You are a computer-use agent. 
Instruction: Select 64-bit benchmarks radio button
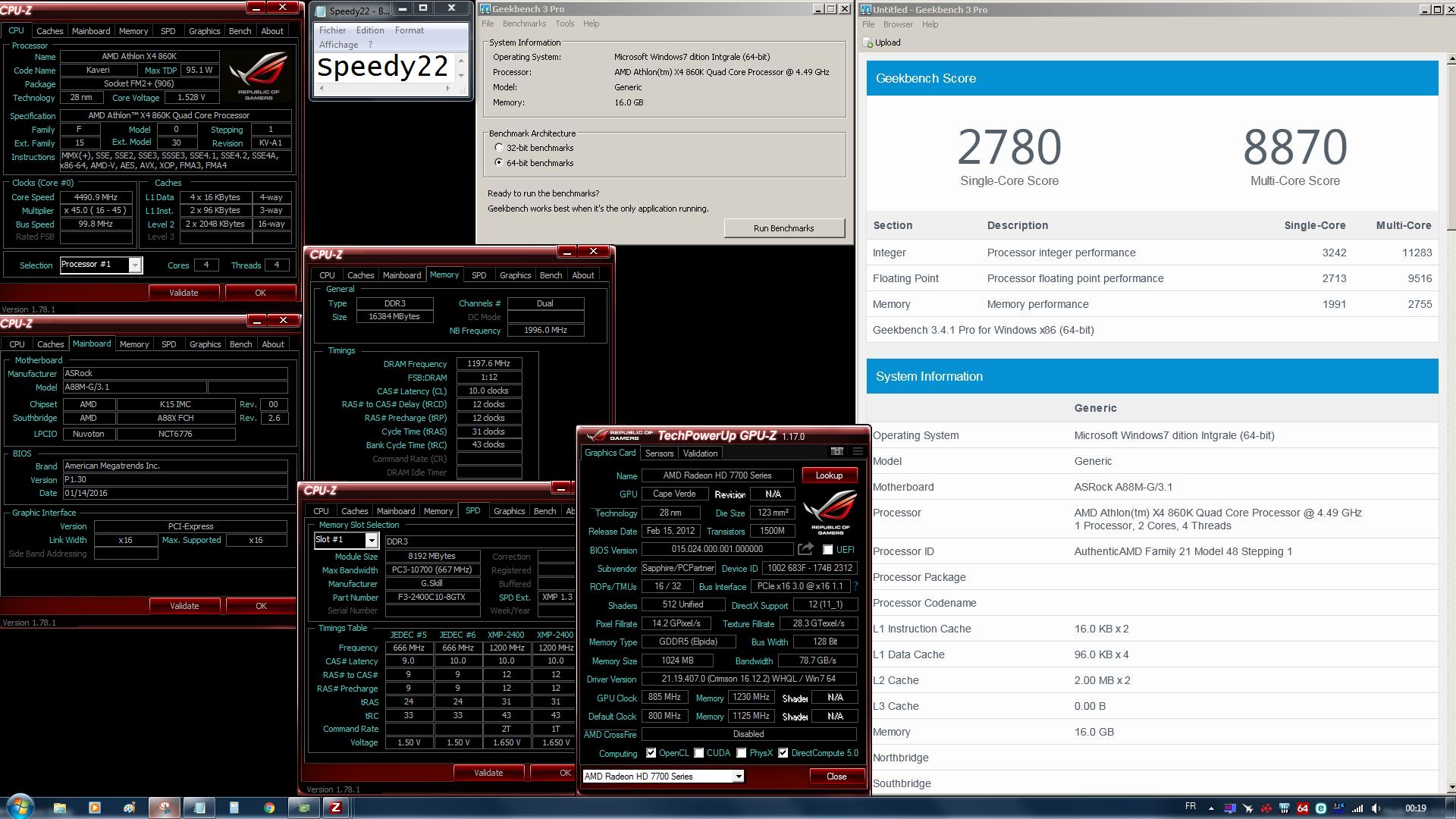click(498, 162)
